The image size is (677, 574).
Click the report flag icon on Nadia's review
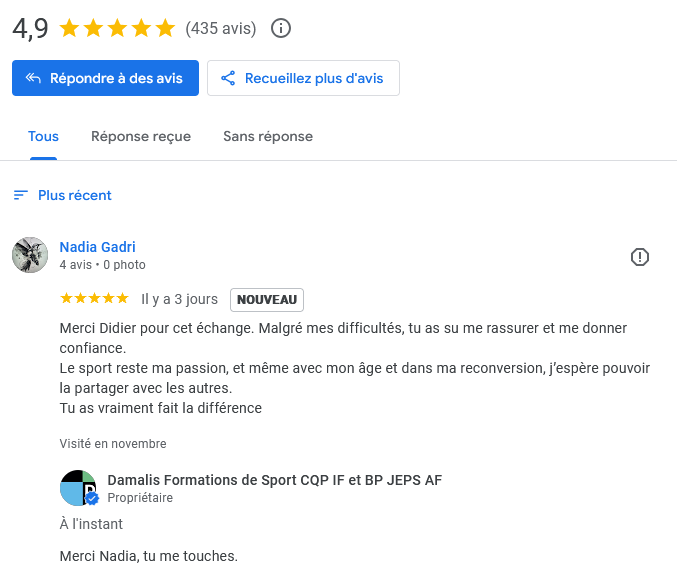point(640,257)
